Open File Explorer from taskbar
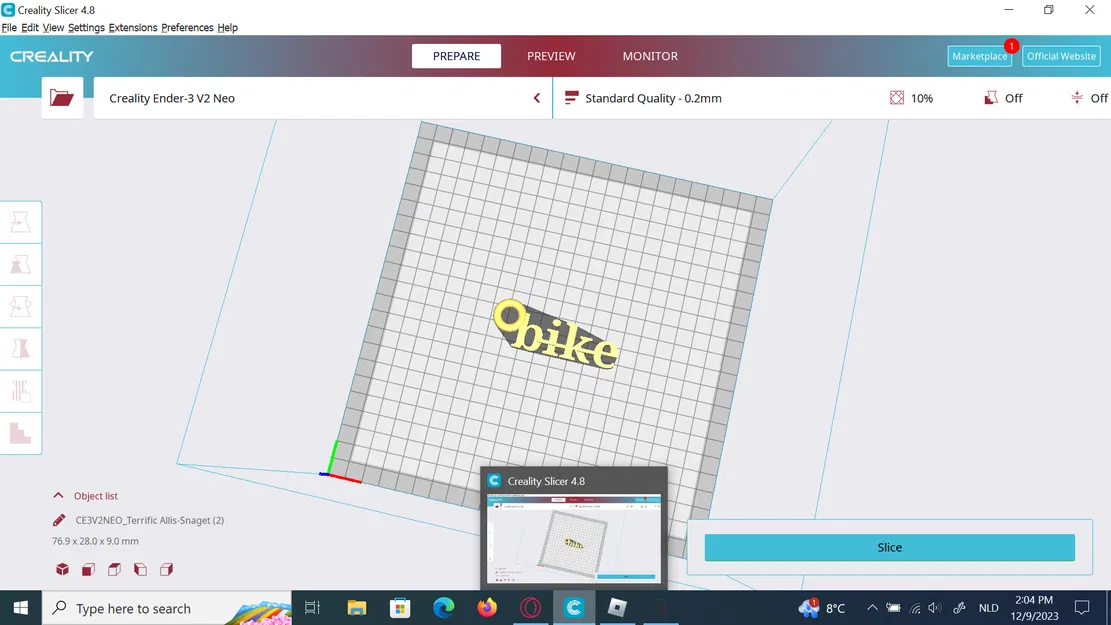Image resolution: width=1111 pixels, height=625 pixels. click(x=356, y=608)
